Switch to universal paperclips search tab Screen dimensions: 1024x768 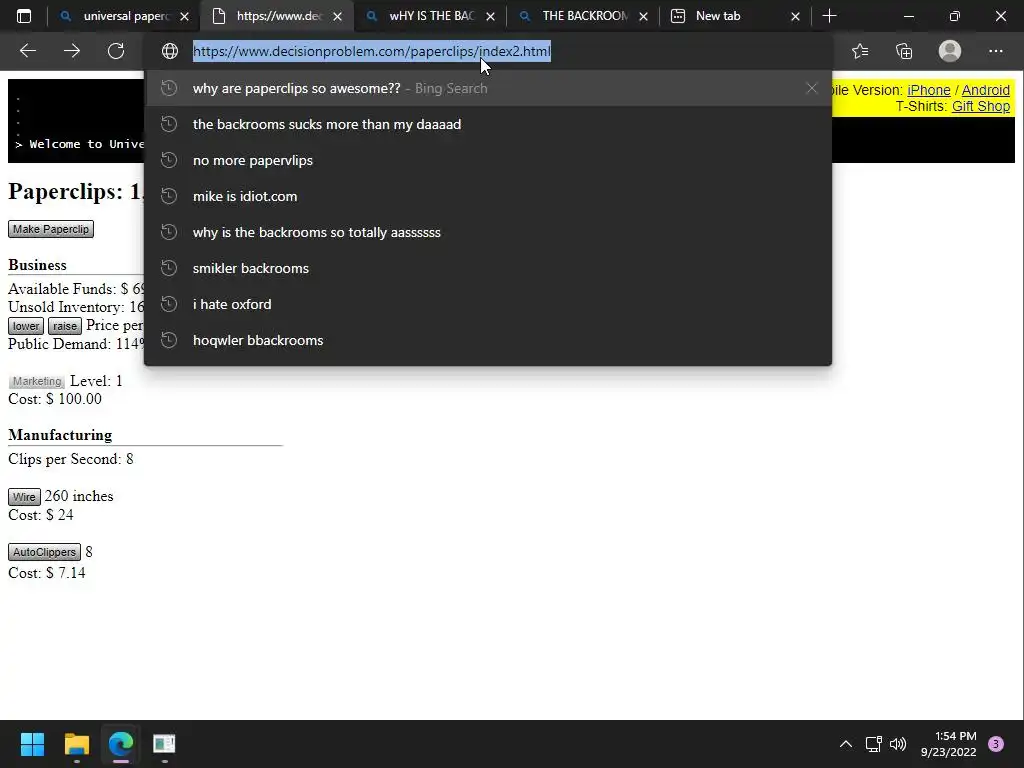pos(123,16)
